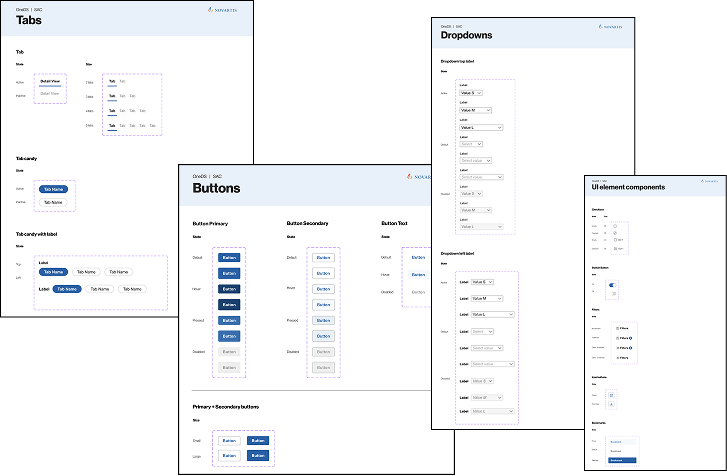Viewport: 727px width, 476px height.
Task: Click the secondary Button beside the Pressed label
Action: coord(323,321)
